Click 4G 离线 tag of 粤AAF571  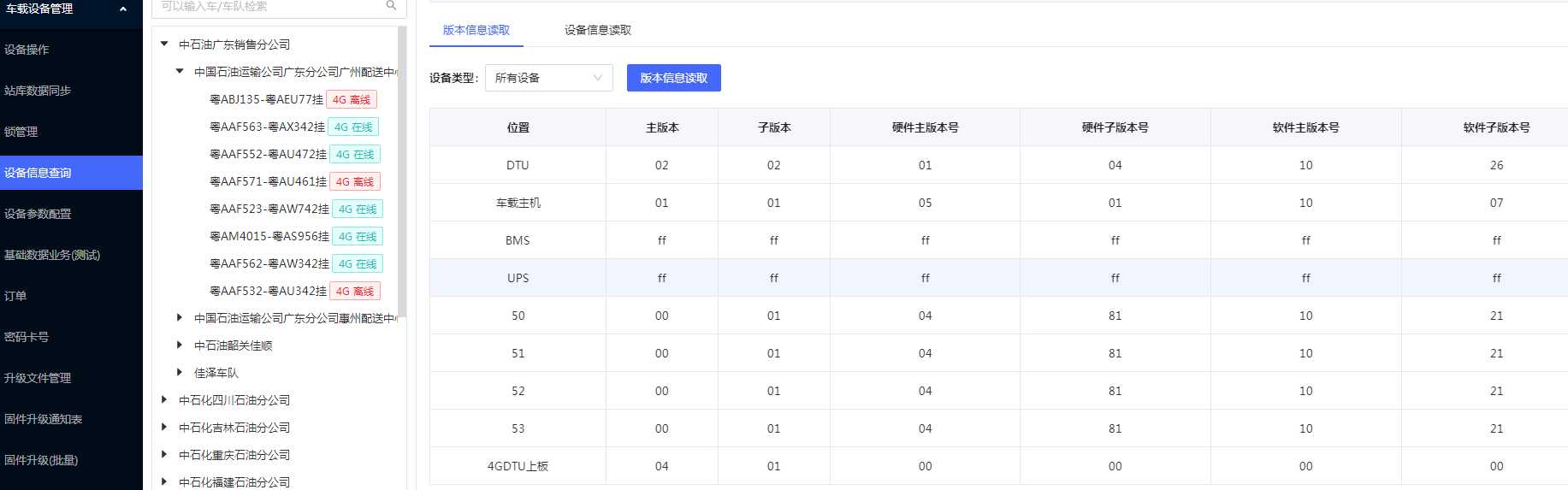[x=355, y=182]
